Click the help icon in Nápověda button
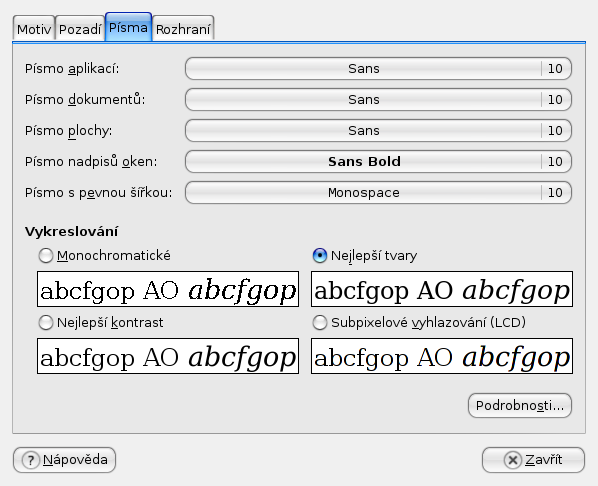598x486 pixels. tap(31, 460)
